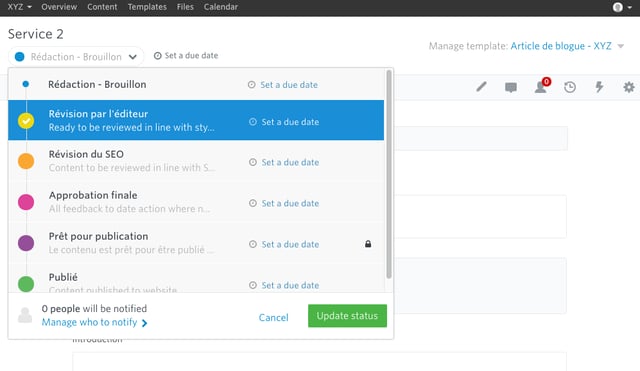Select the purple Prêt pour publication circle
640x371 pixels.
pos(26,243)
